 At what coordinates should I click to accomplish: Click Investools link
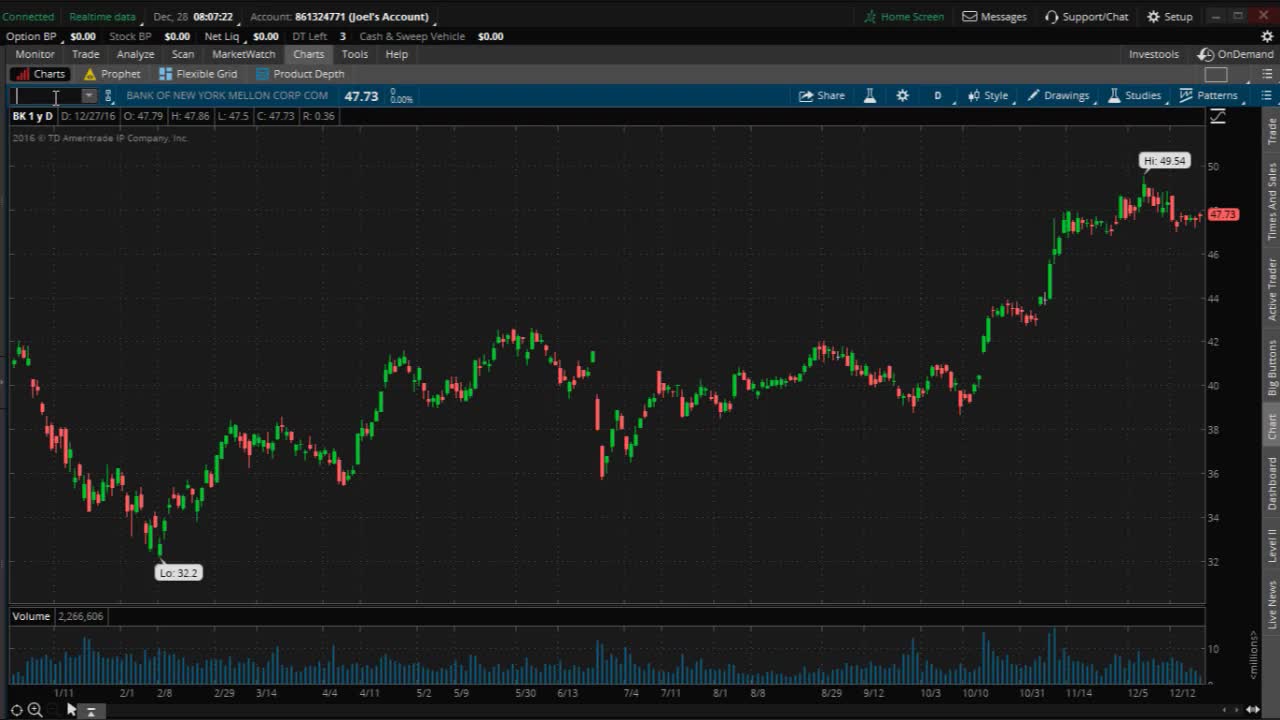[1153, 54]
